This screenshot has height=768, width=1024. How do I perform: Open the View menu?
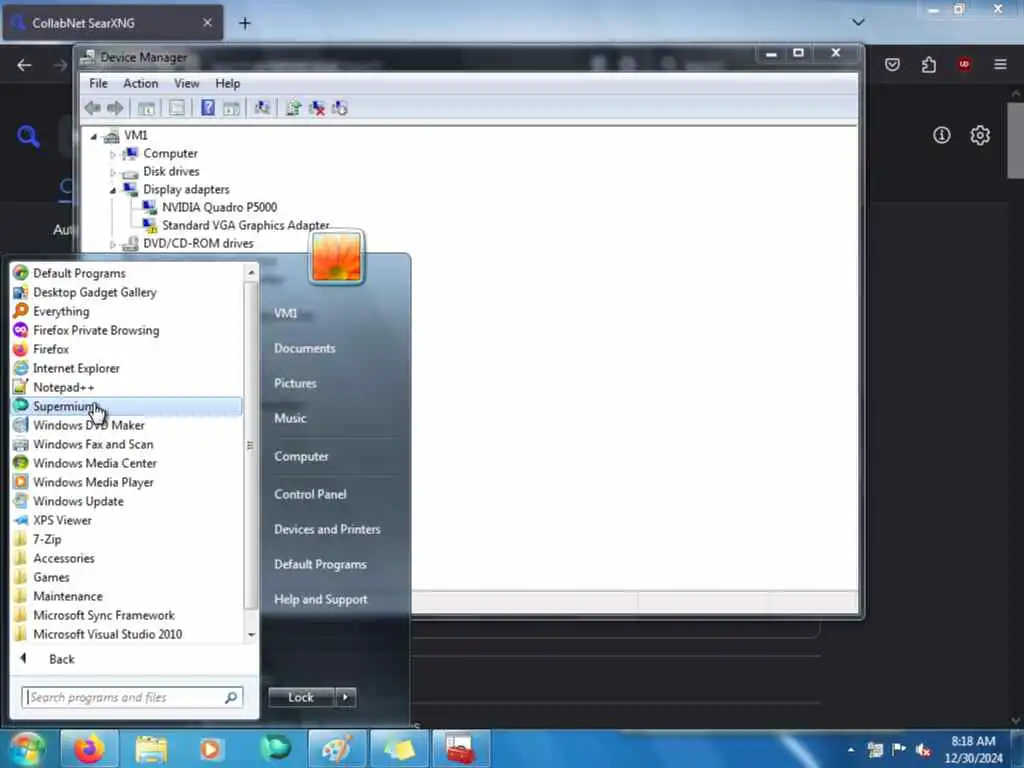click(x=186, y=83)
